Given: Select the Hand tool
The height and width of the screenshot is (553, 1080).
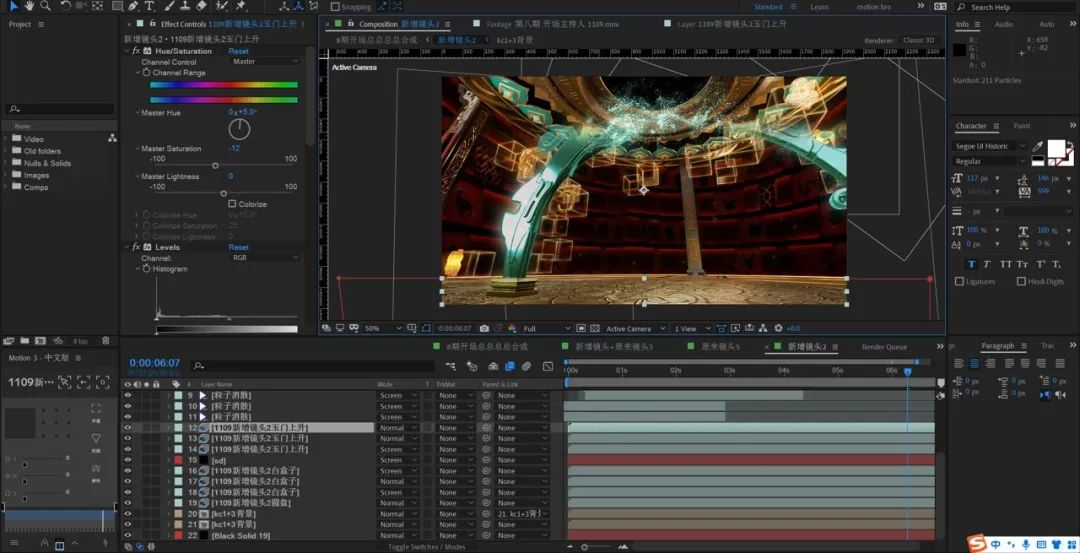Looking at the screenshot, I should click(30, 6).
